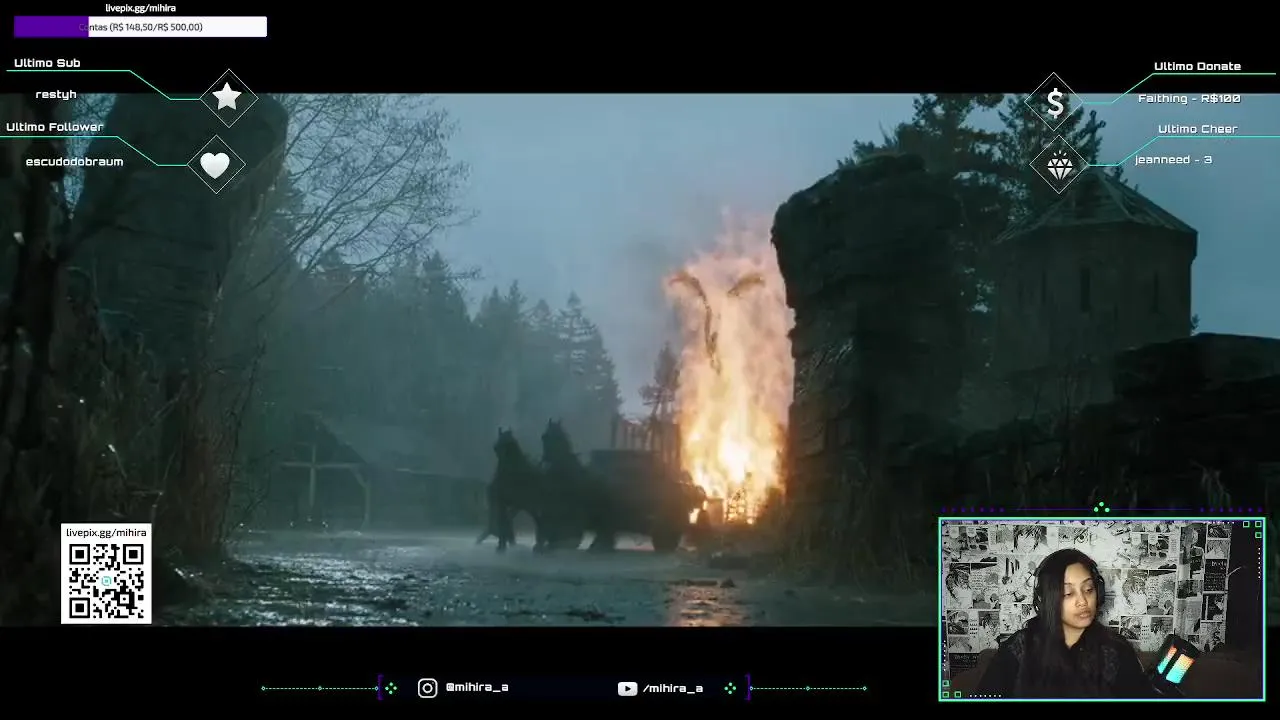Click the YouTube logo icon

[627, 688]
